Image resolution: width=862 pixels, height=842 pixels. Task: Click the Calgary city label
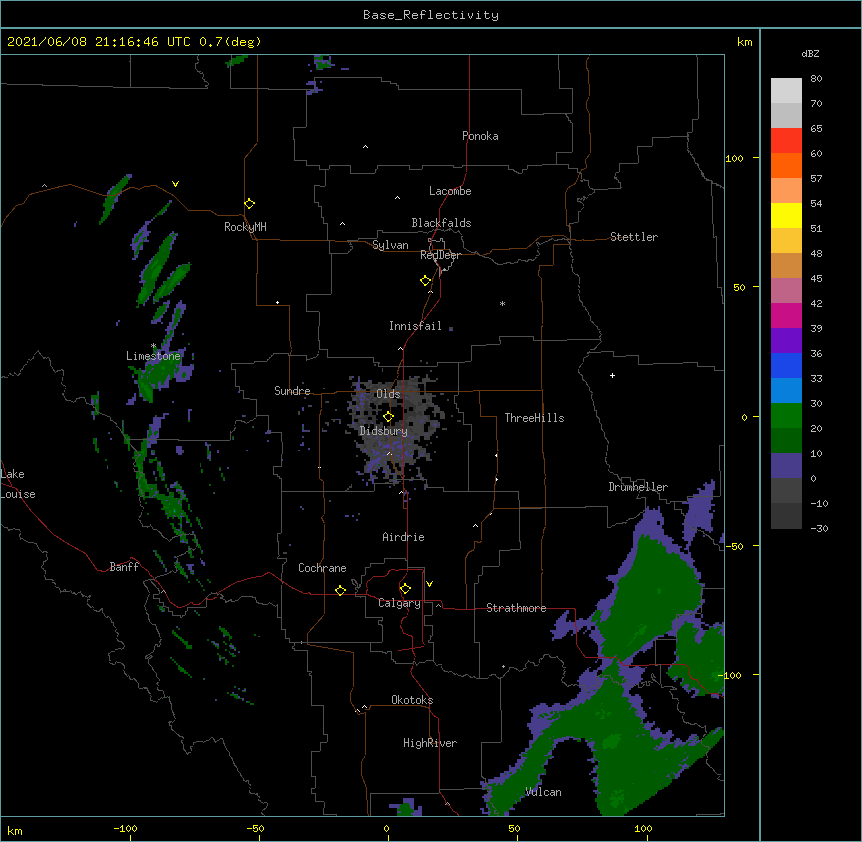pos(399,603)
